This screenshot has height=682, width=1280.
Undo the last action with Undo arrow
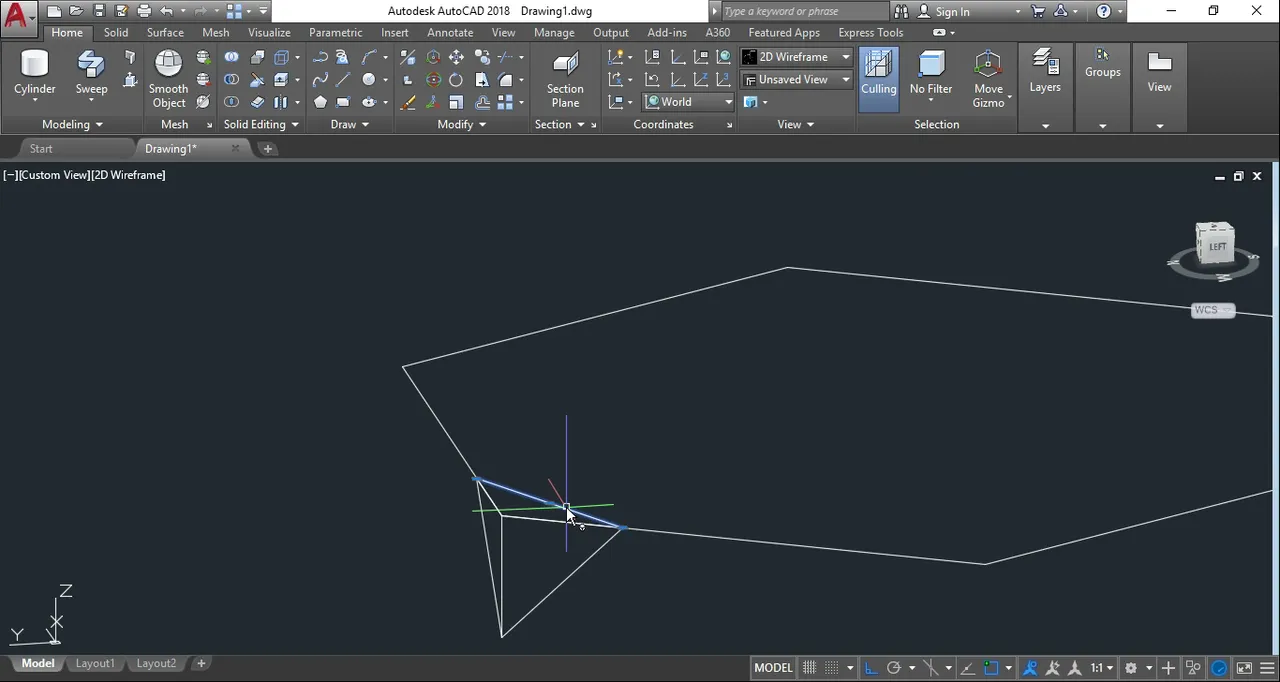tap(167, 11)
